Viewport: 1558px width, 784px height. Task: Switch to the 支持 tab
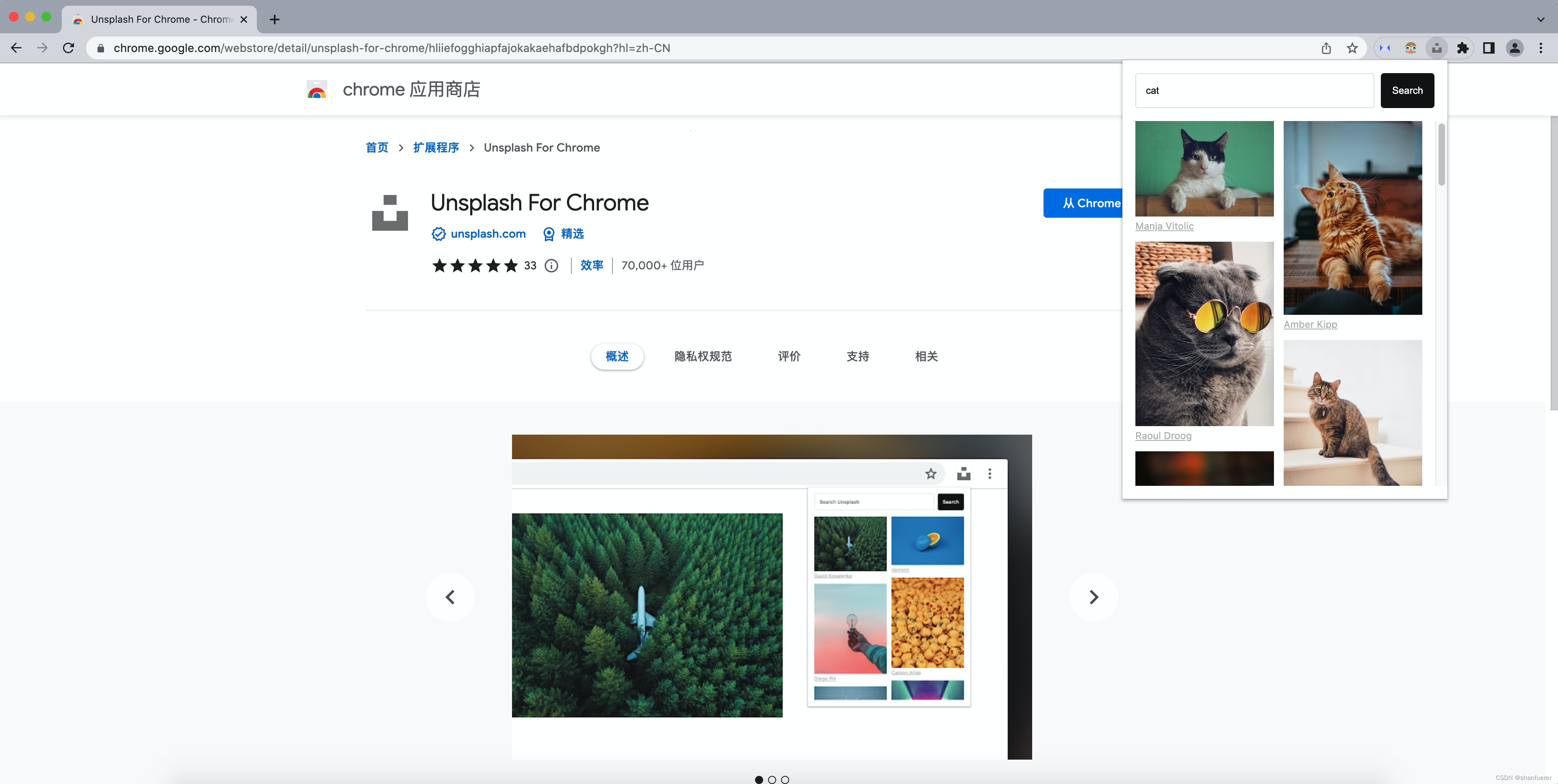point(857,356)
